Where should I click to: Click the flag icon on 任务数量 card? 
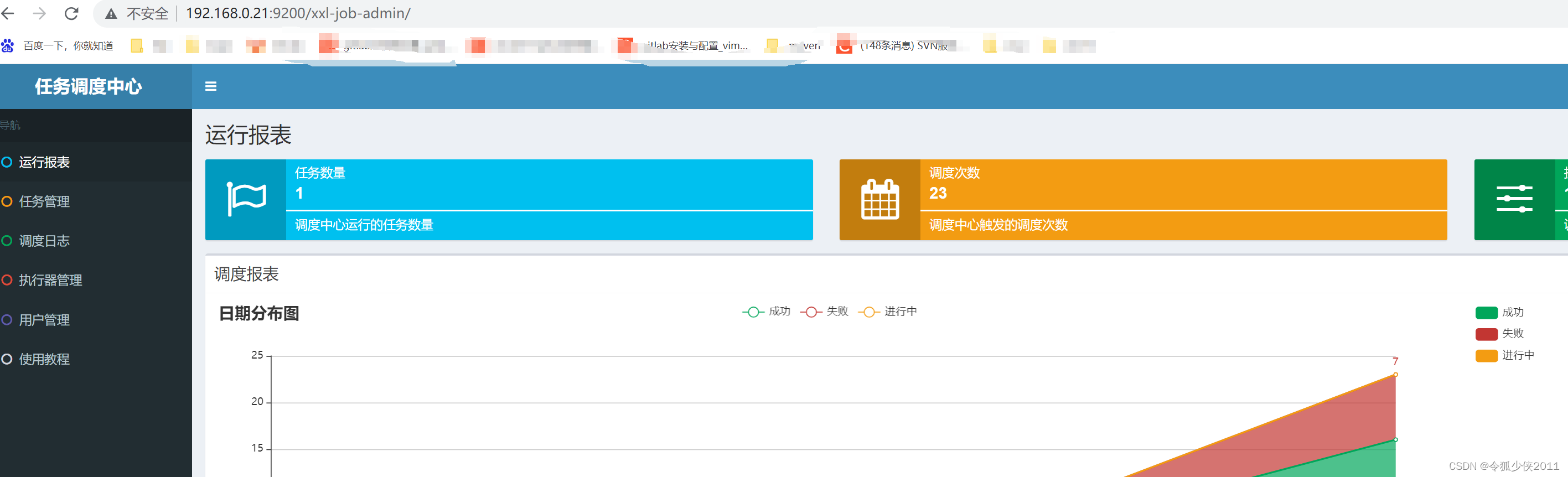click(x=246, y=199)
